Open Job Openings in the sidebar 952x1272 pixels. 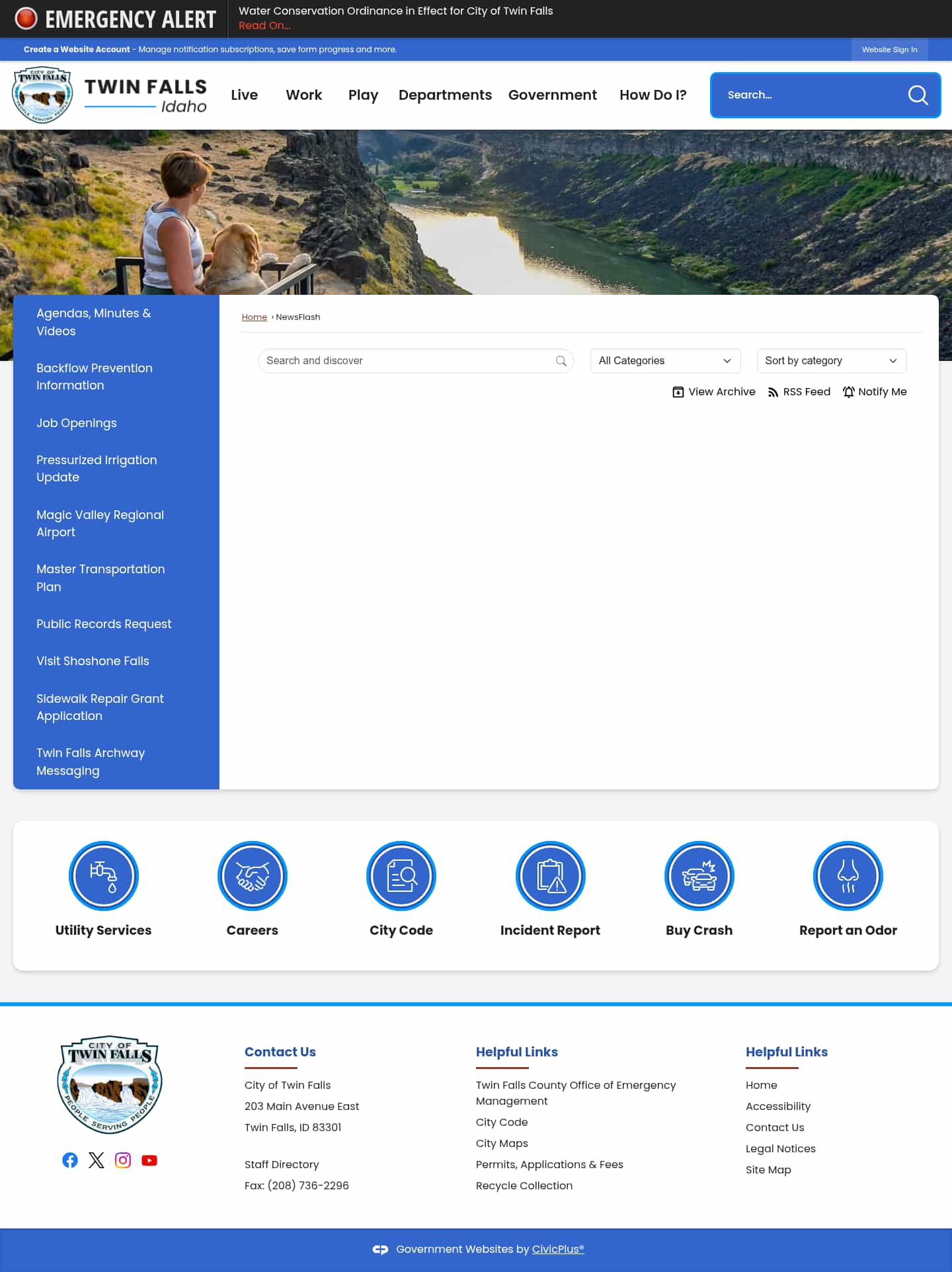77,423
